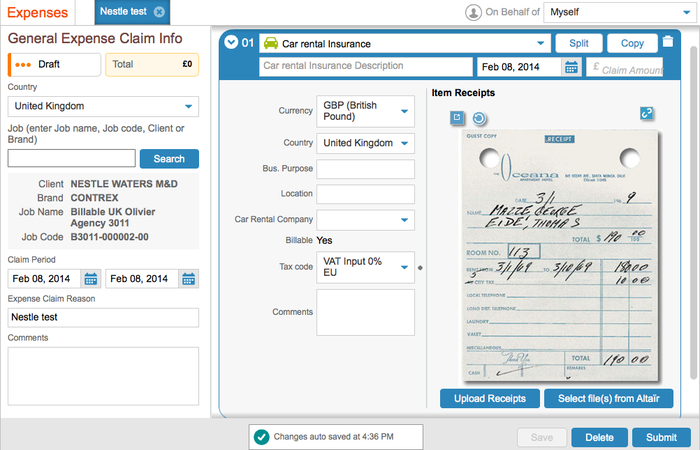Split the expense item
Screen dimensions: 700x450
tap(579, 43)
